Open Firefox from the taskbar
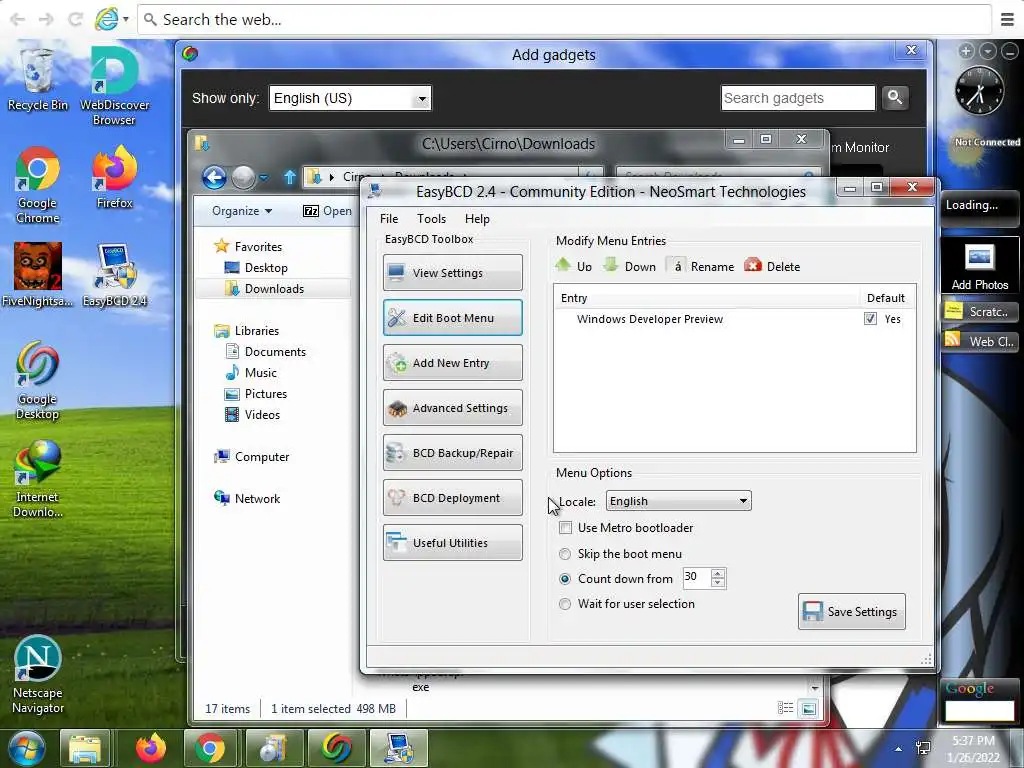The width and height of the screenshot is (1024, 768). 151,748
